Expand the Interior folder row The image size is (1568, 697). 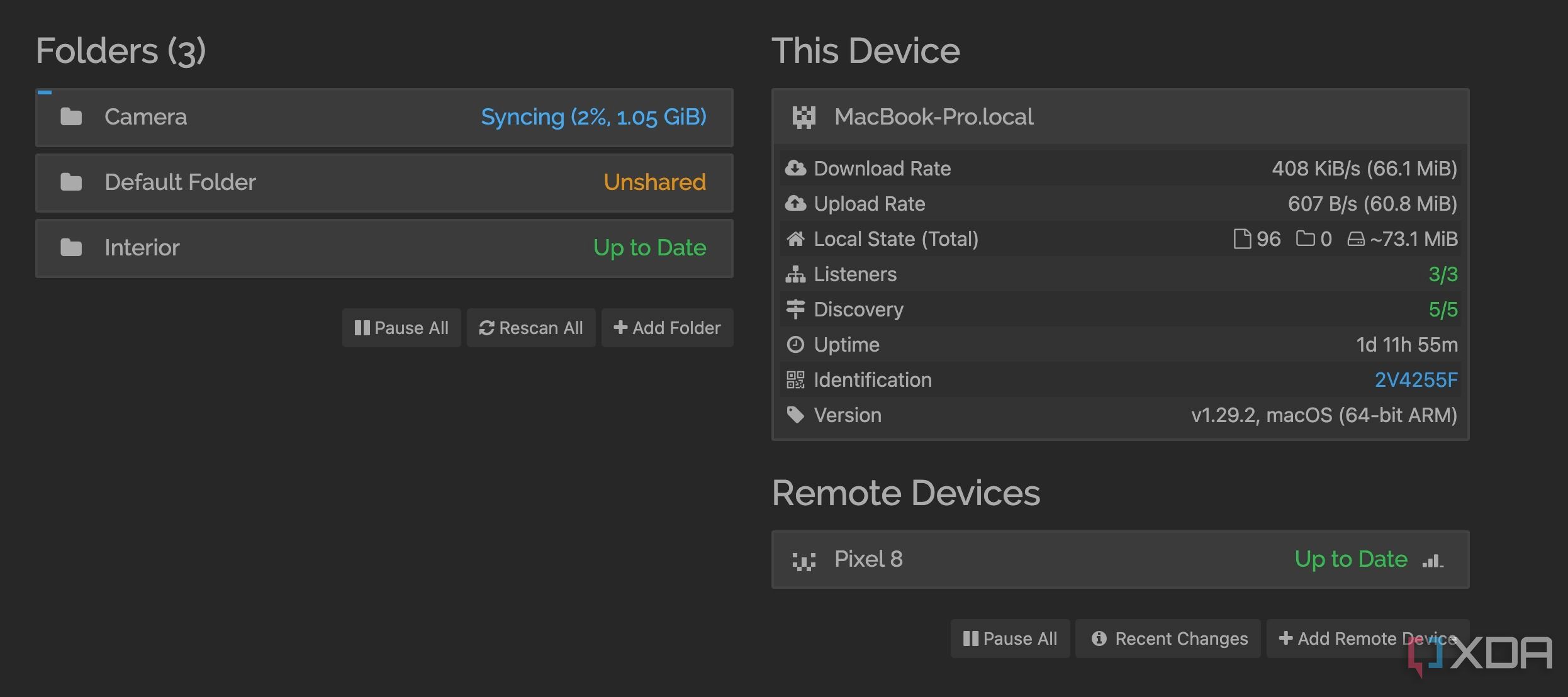pyautogui.click(x=384, y=248)
